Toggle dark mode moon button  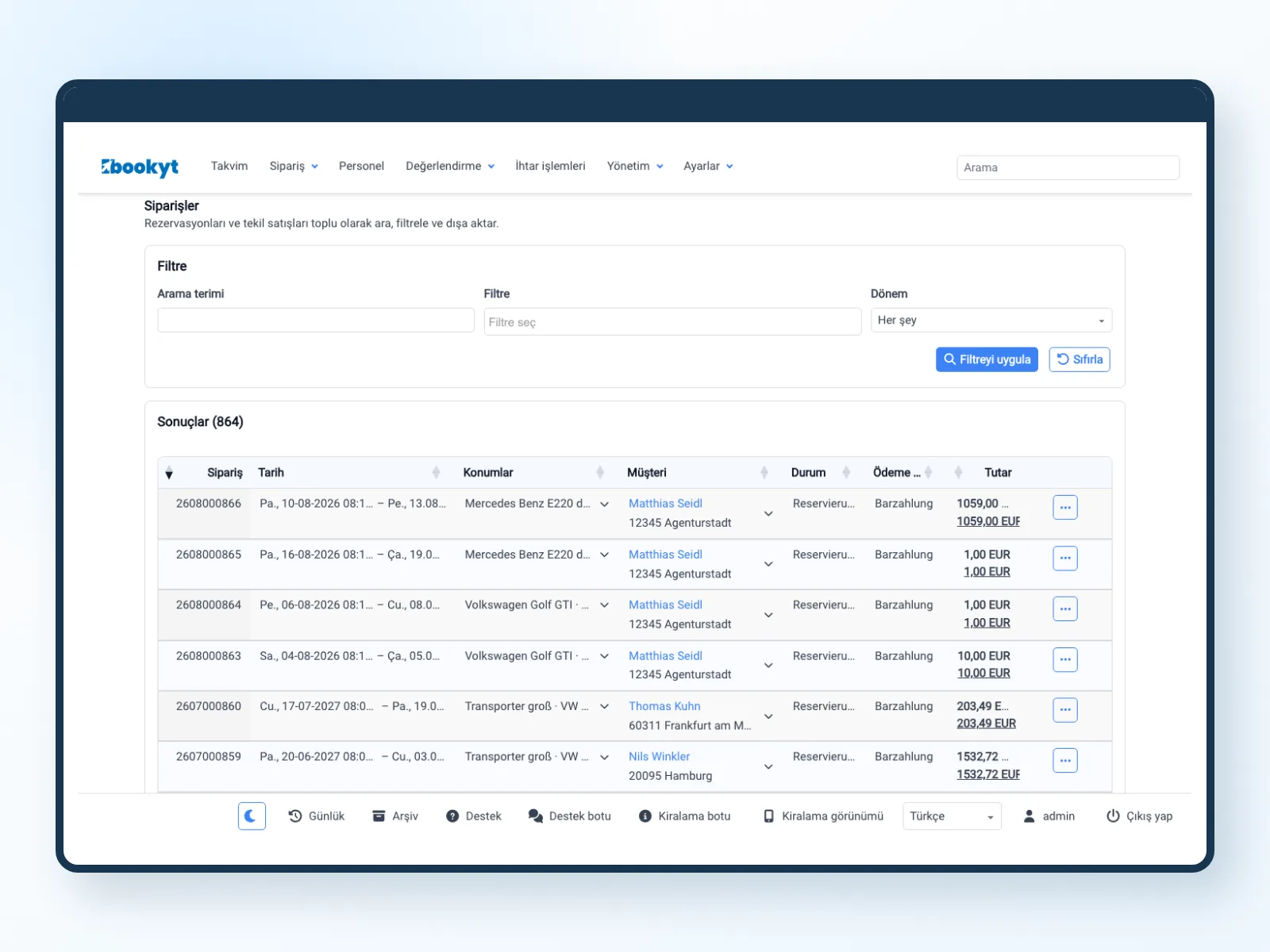pos(252,816)
